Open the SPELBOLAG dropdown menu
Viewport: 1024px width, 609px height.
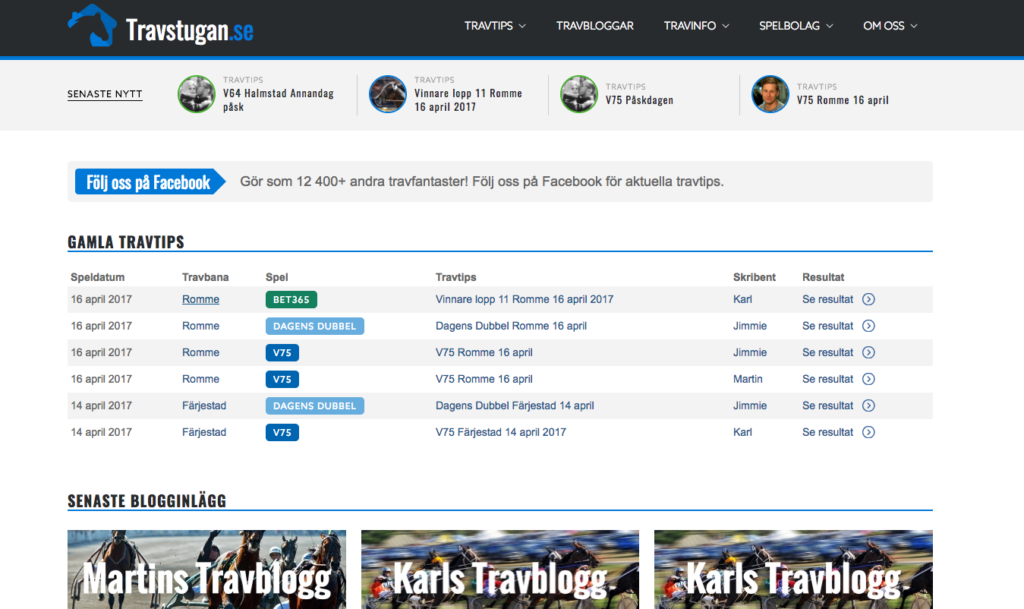(795, 26)
